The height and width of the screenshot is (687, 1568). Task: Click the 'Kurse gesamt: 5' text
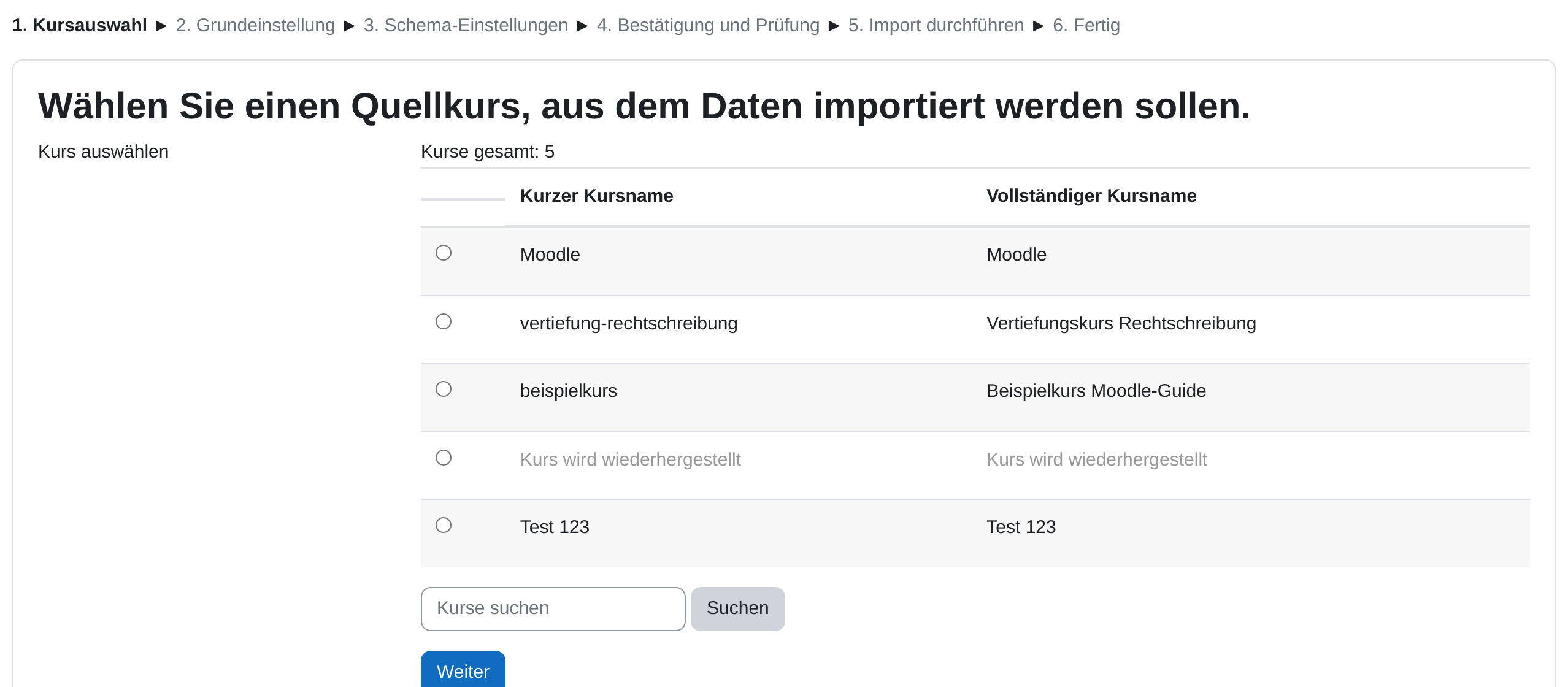[488, 152]
